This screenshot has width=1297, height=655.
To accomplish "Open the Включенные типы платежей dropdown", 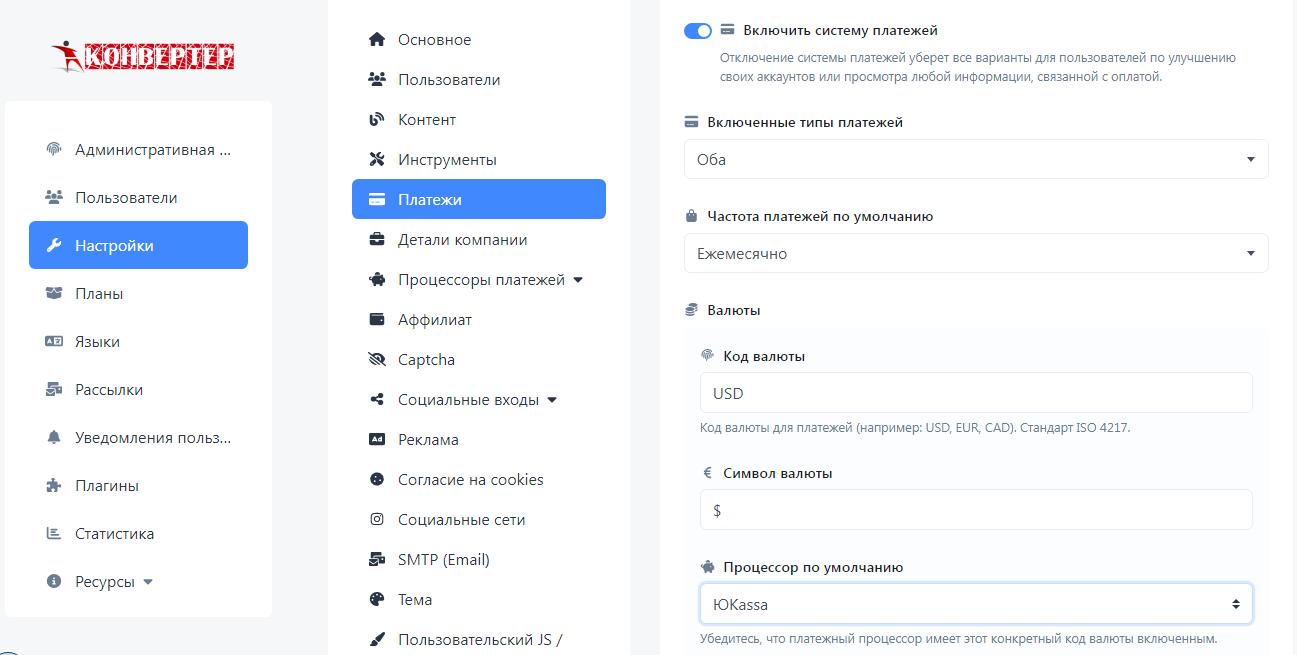I will tap(975, 159).
